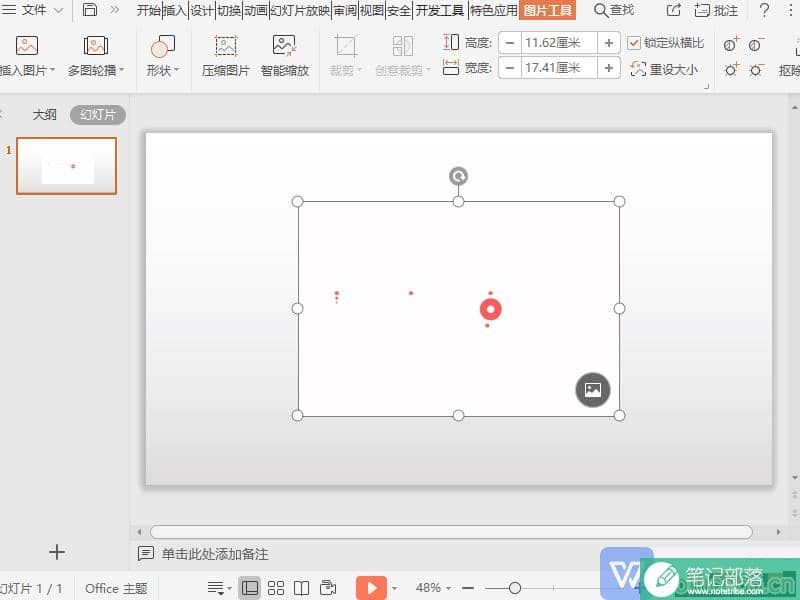
Task: Click the 创意裁剪 icon
Action: 403,46
